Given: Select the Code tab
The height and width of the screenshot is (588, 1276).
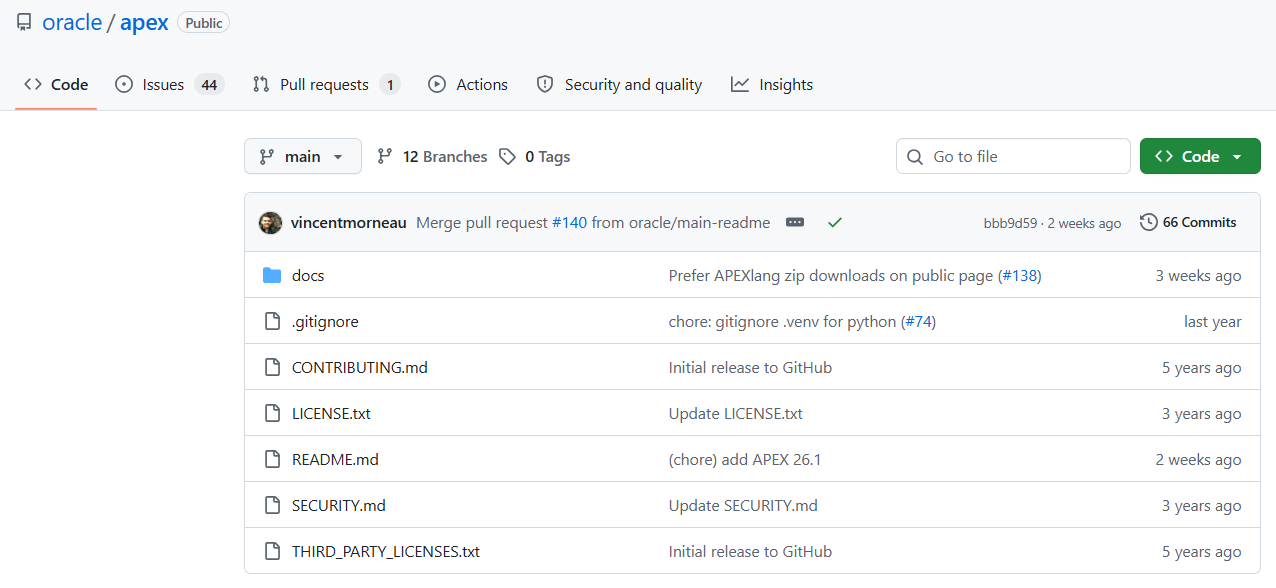Looking at the screenshot, I should click(56, 85).
